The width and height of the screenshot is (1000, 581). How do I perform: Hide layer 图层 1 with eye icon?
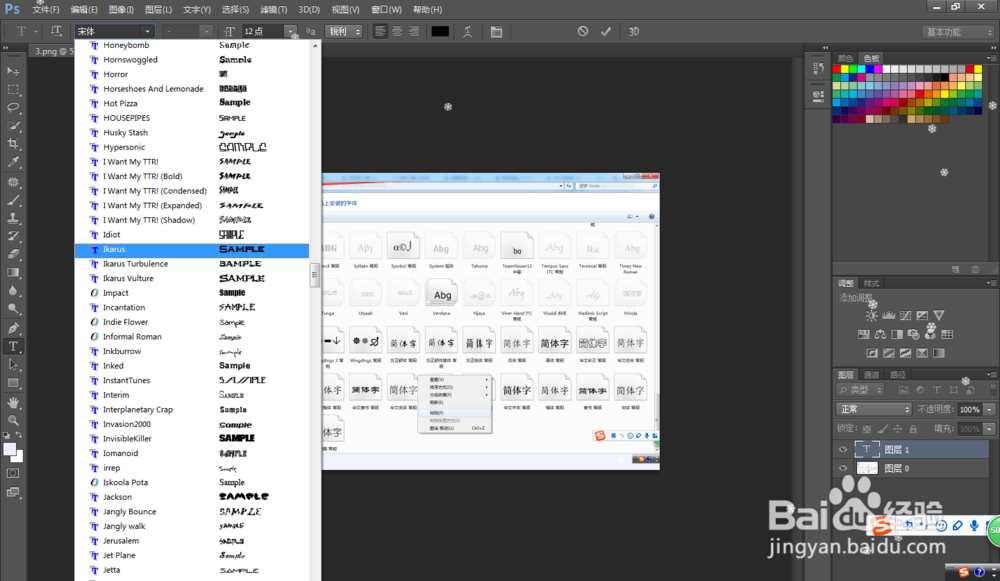click(x=843, y=450)
